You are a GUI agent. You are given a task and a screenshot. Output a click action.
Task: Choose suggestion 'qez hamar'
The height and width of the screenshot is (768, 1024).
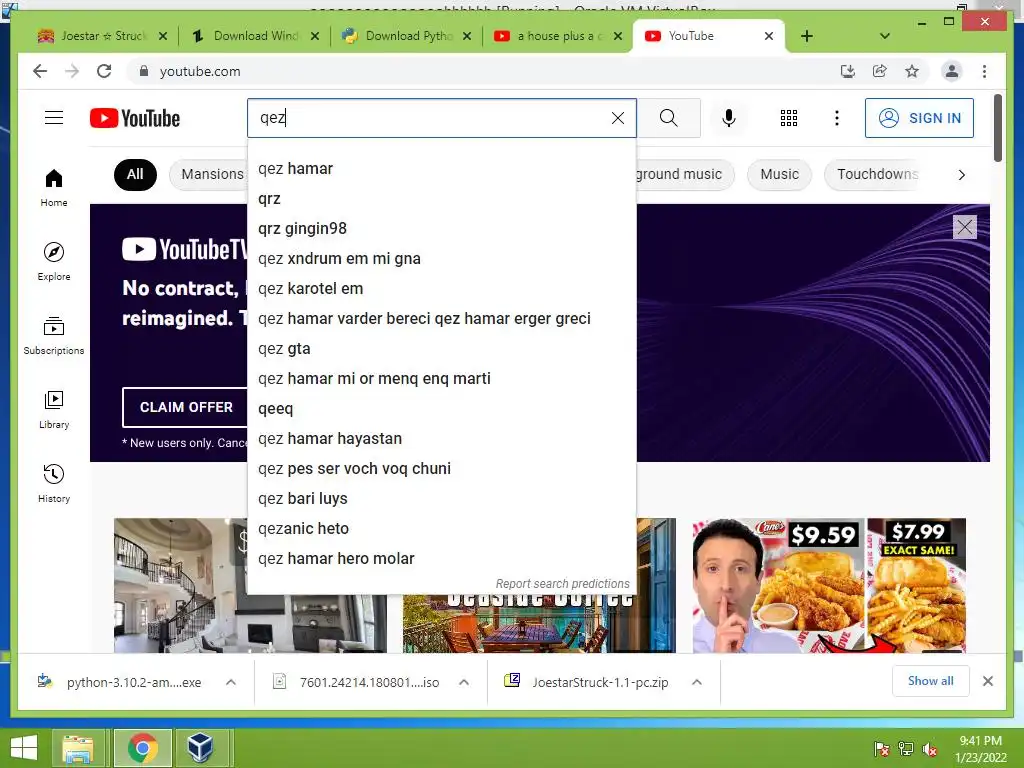pos(441,168)
